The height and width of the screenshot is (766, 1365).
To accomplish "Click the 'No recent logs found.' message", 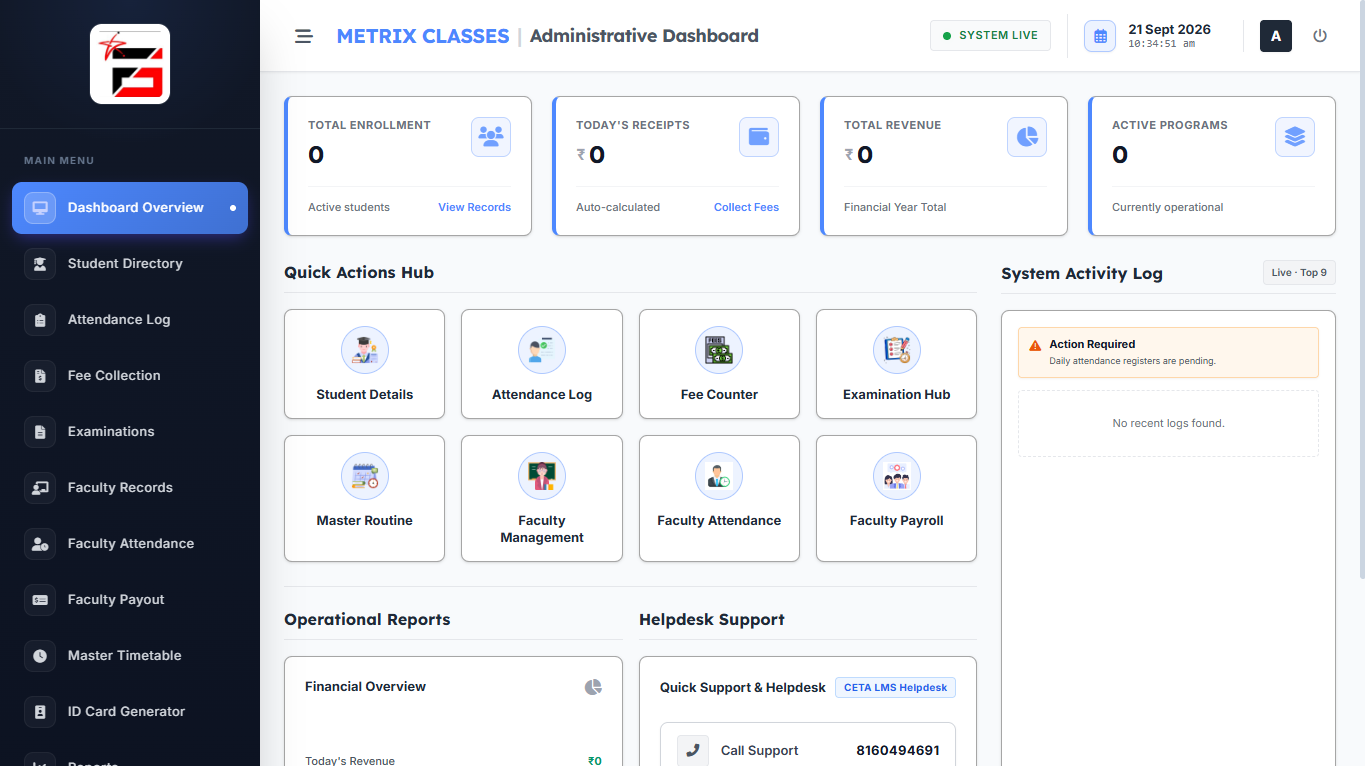I will 1168,424.
